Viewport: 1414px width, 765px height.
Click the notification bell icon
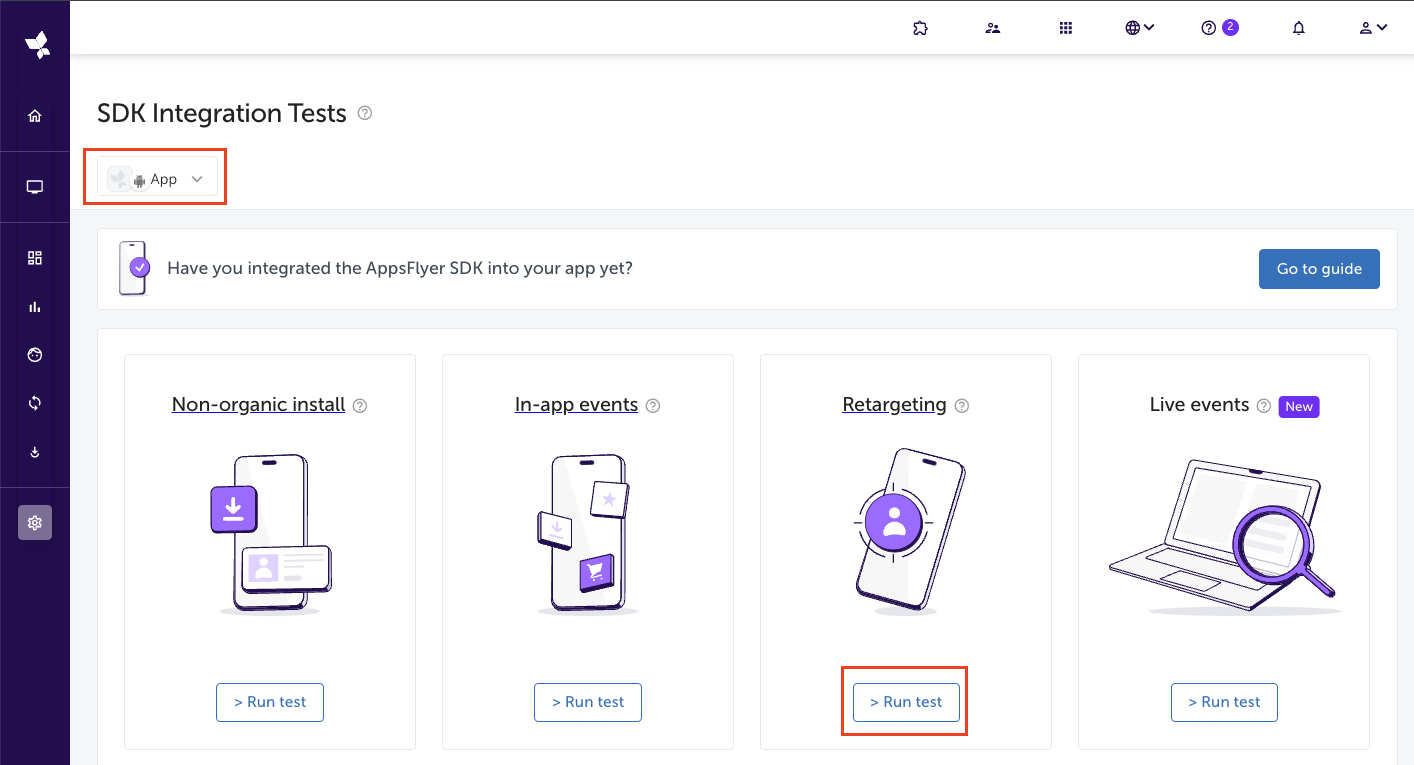(x=1298, y=28)
